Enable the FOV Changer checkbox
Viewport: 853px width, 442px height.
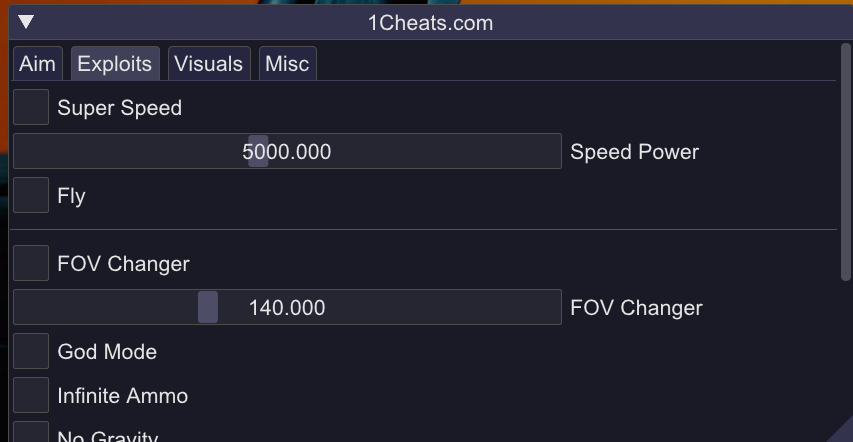click(31, 263)
